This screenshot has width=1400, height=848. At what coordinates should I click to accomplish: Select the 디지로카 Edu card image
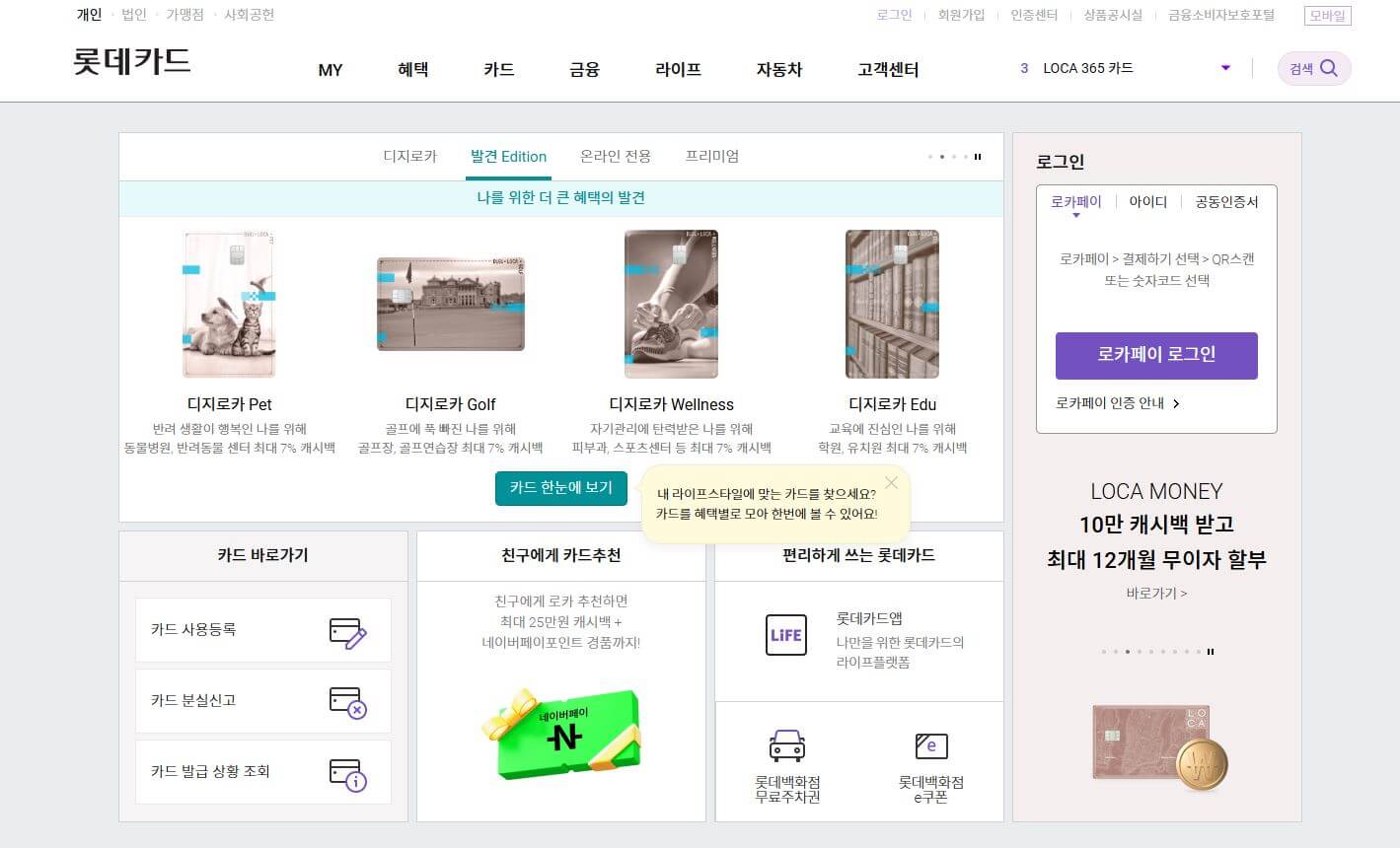click(x=892, y=305)
